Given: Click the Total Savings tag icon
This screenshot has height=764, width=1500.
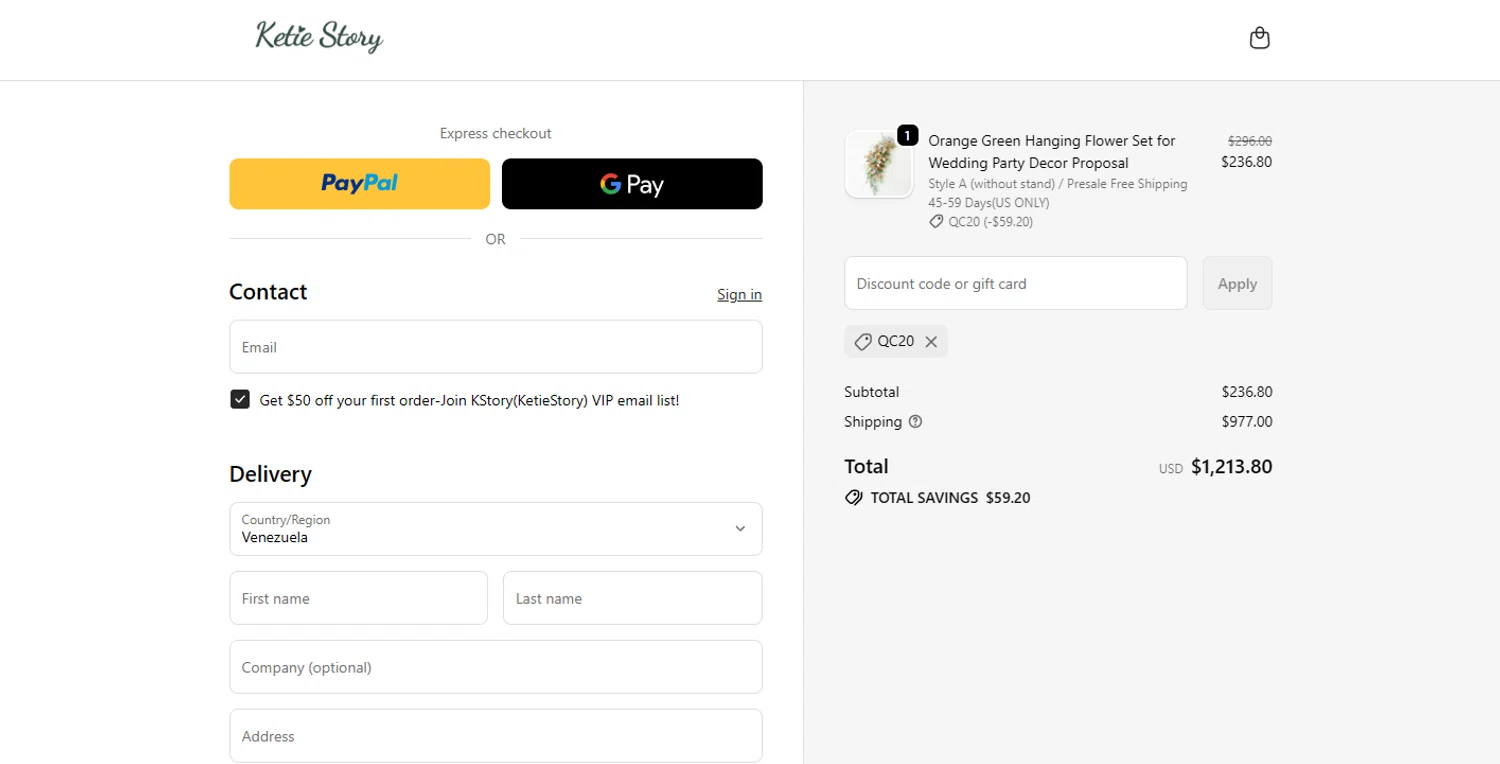Looking at the screenshot, I should pos(853,498).
